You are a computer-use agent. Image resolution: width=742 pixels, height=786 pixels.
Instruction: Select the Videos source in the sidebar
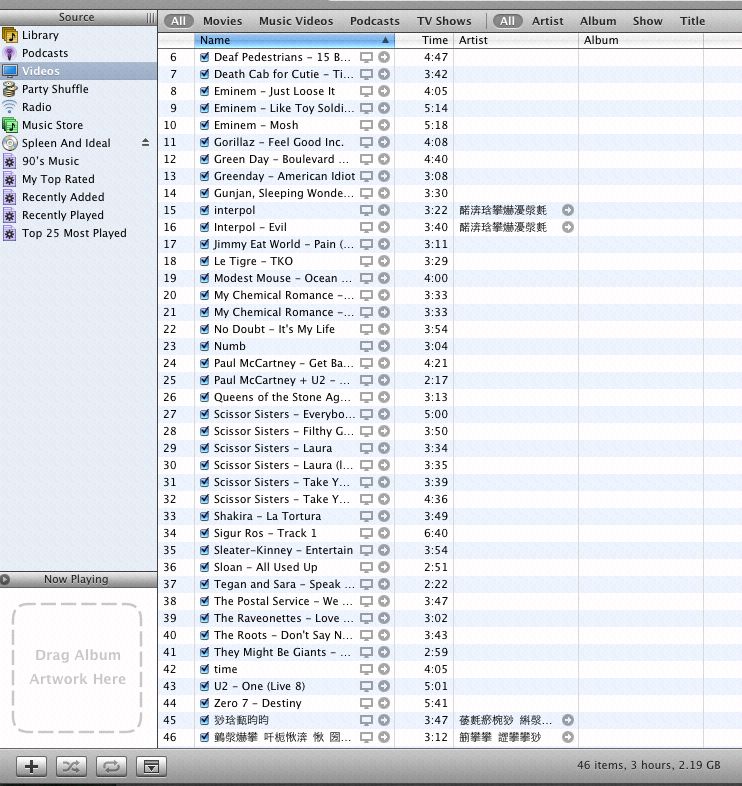point(78,71)
